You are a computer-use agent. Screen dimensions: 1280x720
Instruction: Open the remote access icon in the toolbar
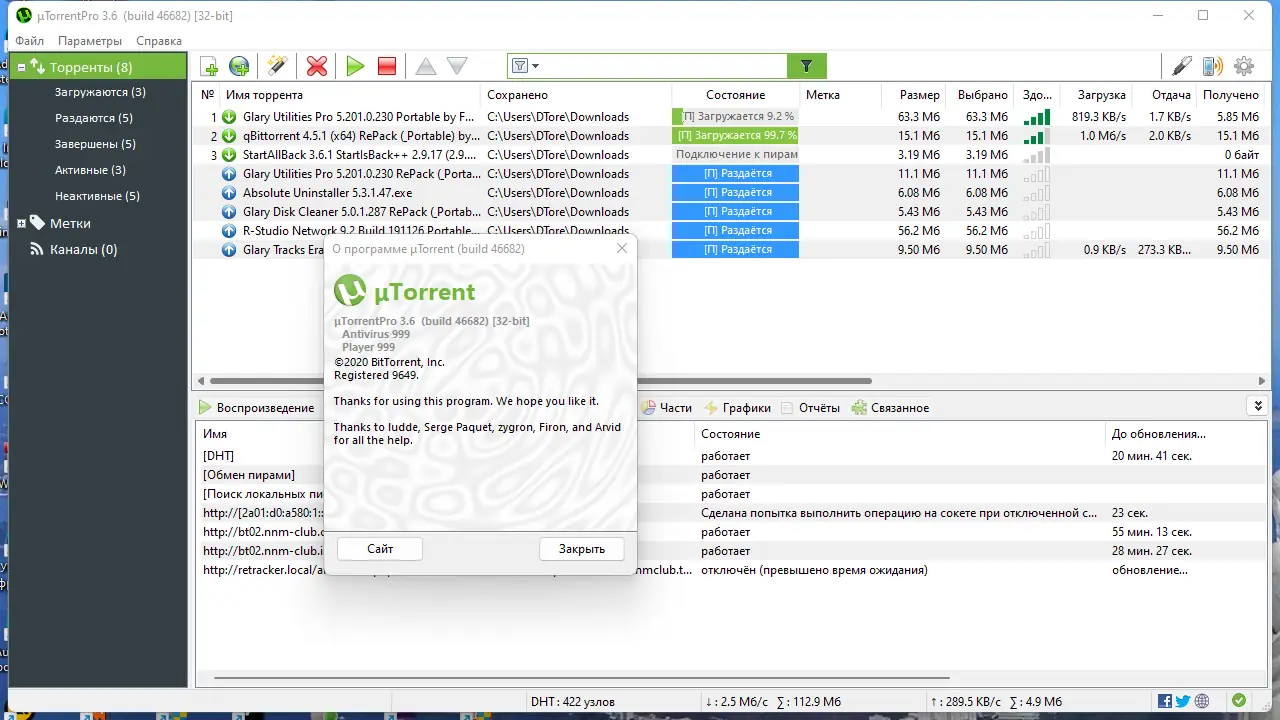pyautogui.click(x=1182, y=67)
